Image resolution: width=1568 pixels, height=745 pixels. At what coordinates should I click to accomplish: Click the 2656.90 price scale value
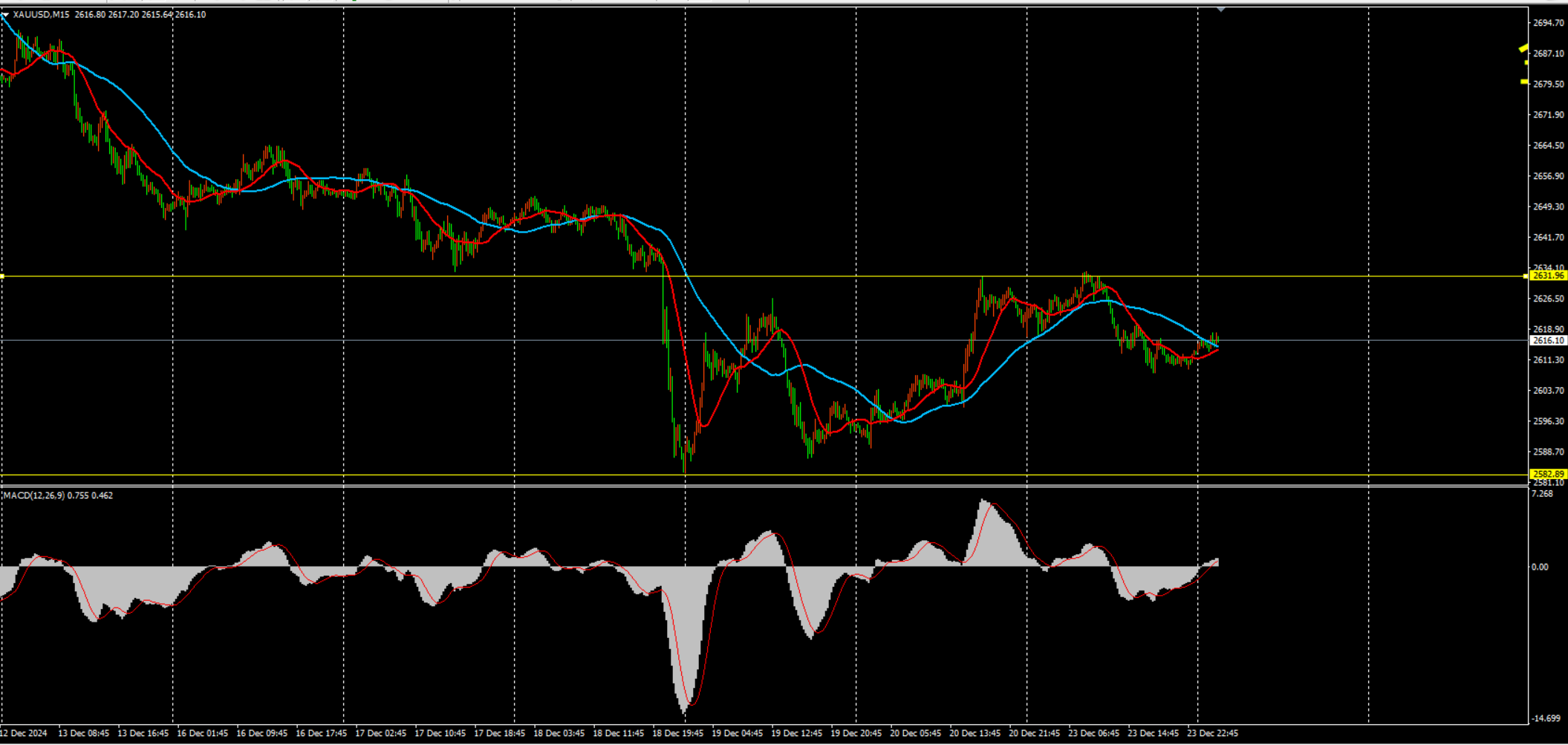click(1549, 176)
